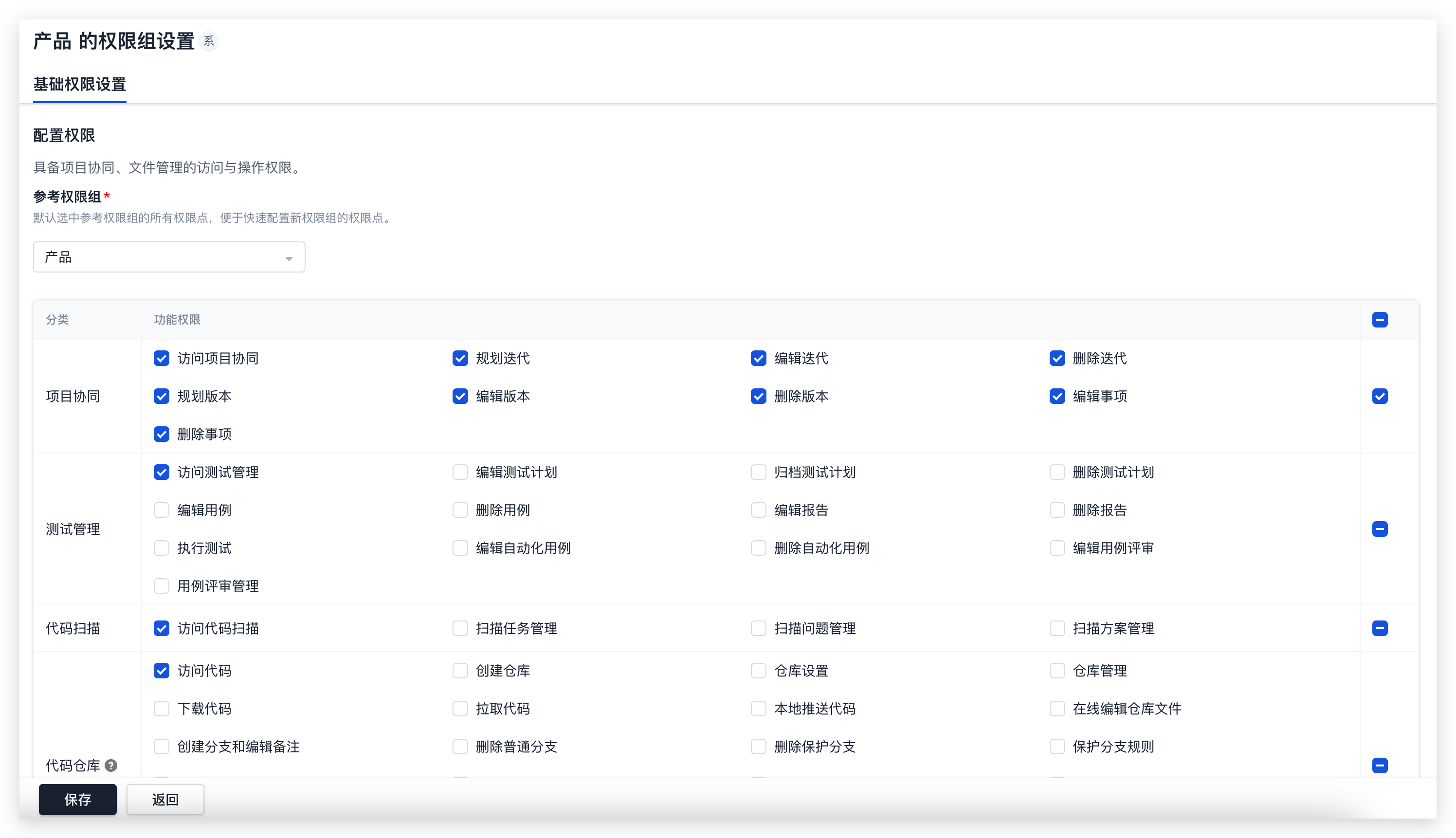Open the 参考权限组 dropdown showing 产品

[x=169, y=256]
